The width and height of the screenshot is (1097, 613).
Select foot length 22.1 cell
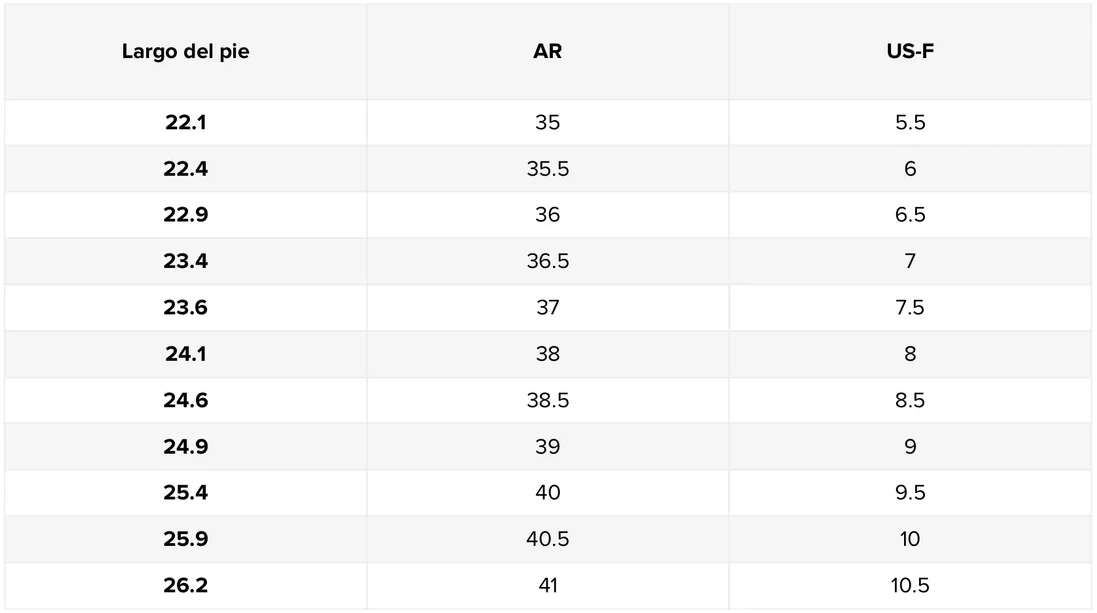click(185, 123)
